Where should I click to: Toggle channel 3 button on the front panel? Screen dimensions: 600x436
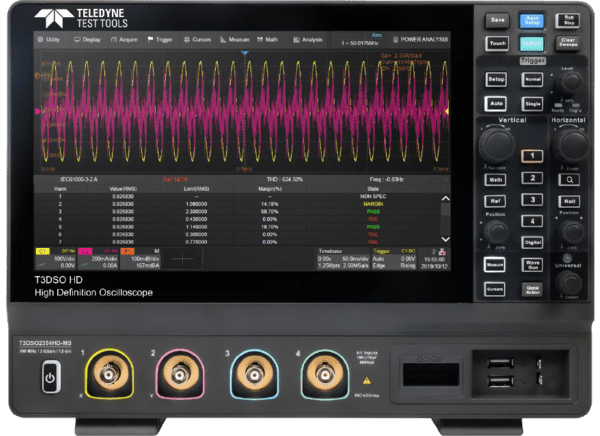click(532, 200)
